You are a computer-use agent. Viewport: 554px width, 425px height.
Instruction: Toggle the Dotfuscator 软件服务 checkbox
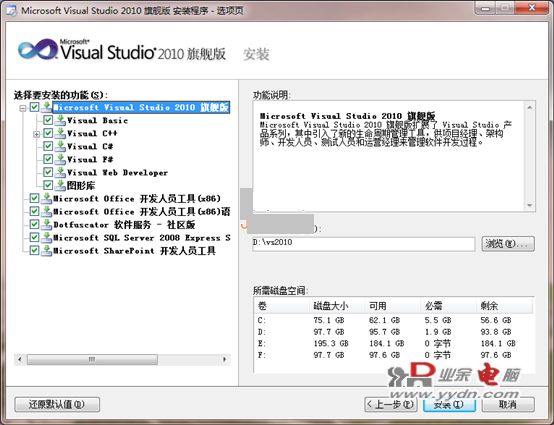tap(34, 224)
